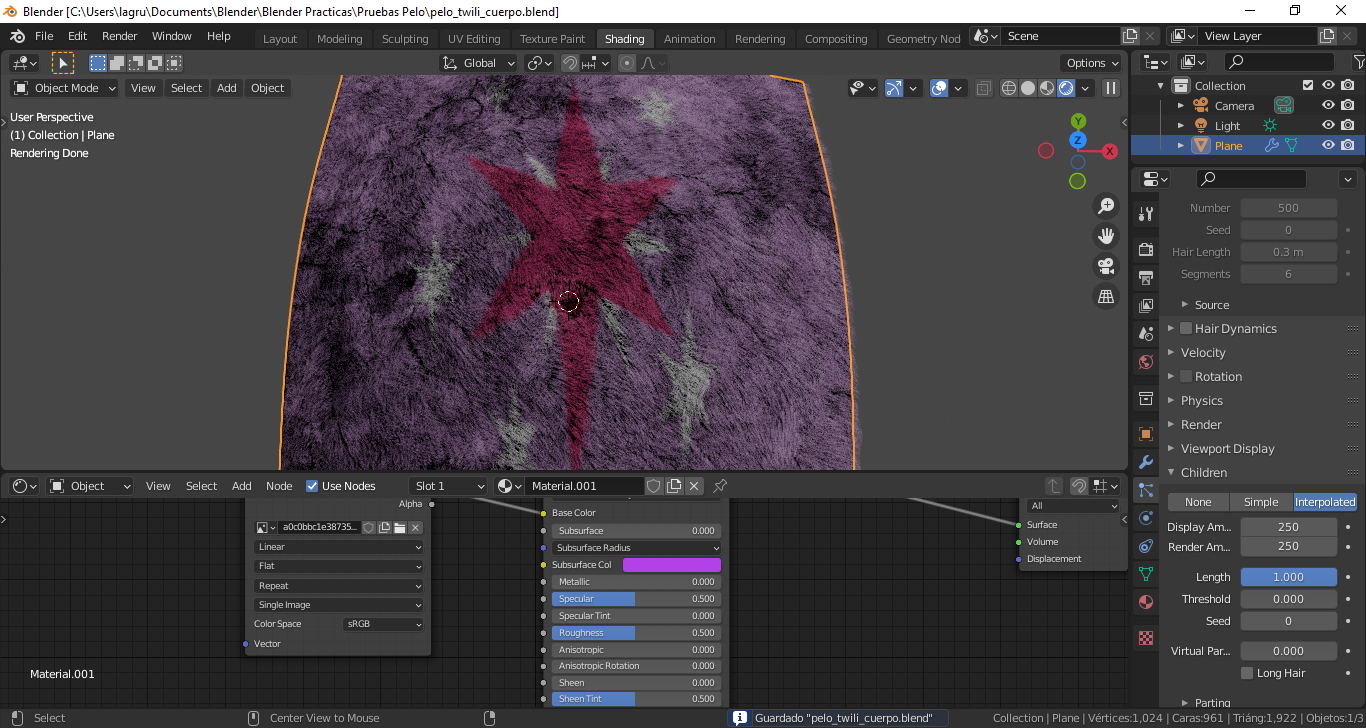Hide the Light object in viewport
This screenshot has height=728, width=1366.
click(x=1328, y=125)
